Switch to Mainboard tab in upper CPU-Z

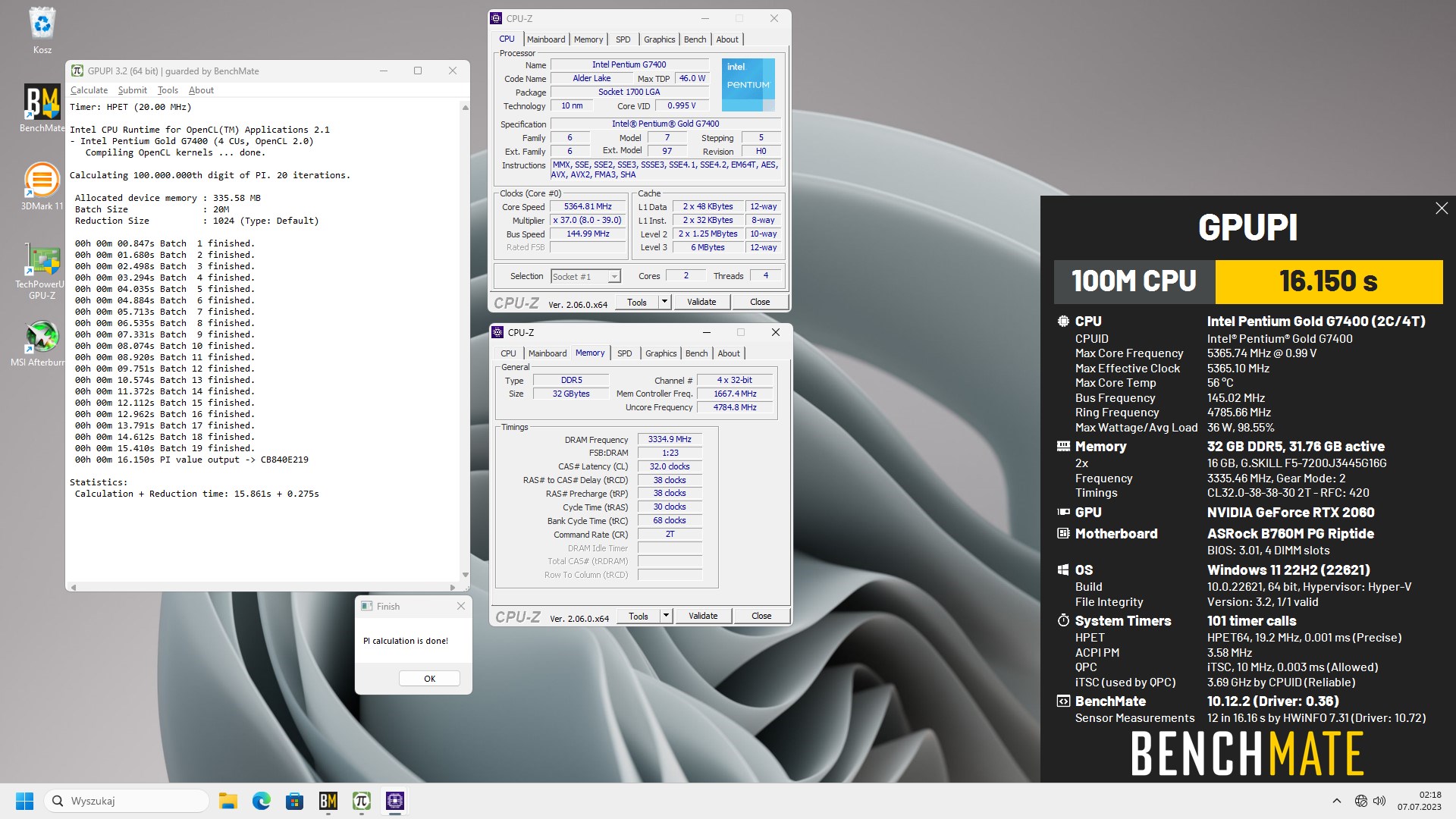point(546,39)
